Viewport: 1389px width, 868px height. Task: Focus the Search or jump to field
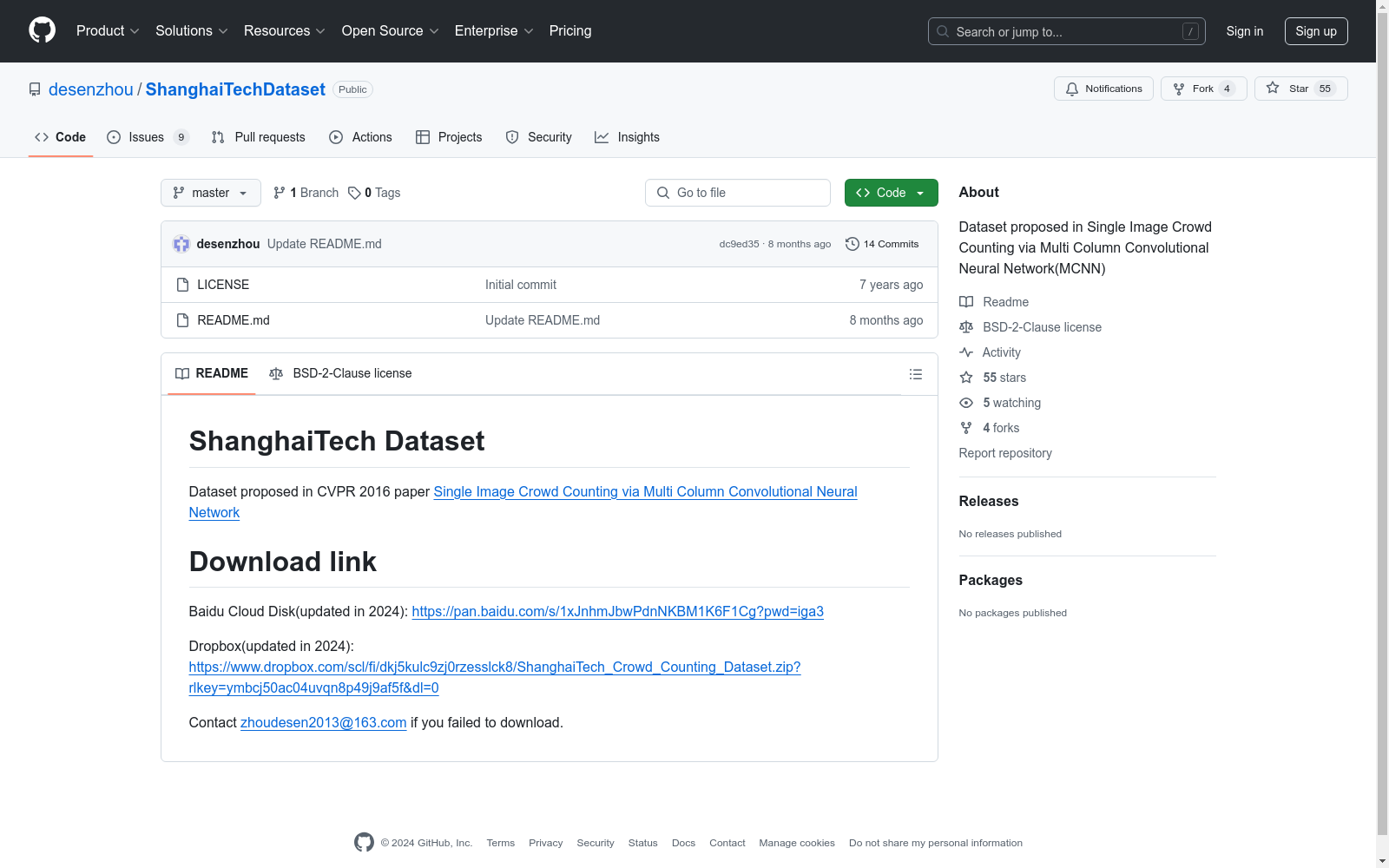(1067, 31)
